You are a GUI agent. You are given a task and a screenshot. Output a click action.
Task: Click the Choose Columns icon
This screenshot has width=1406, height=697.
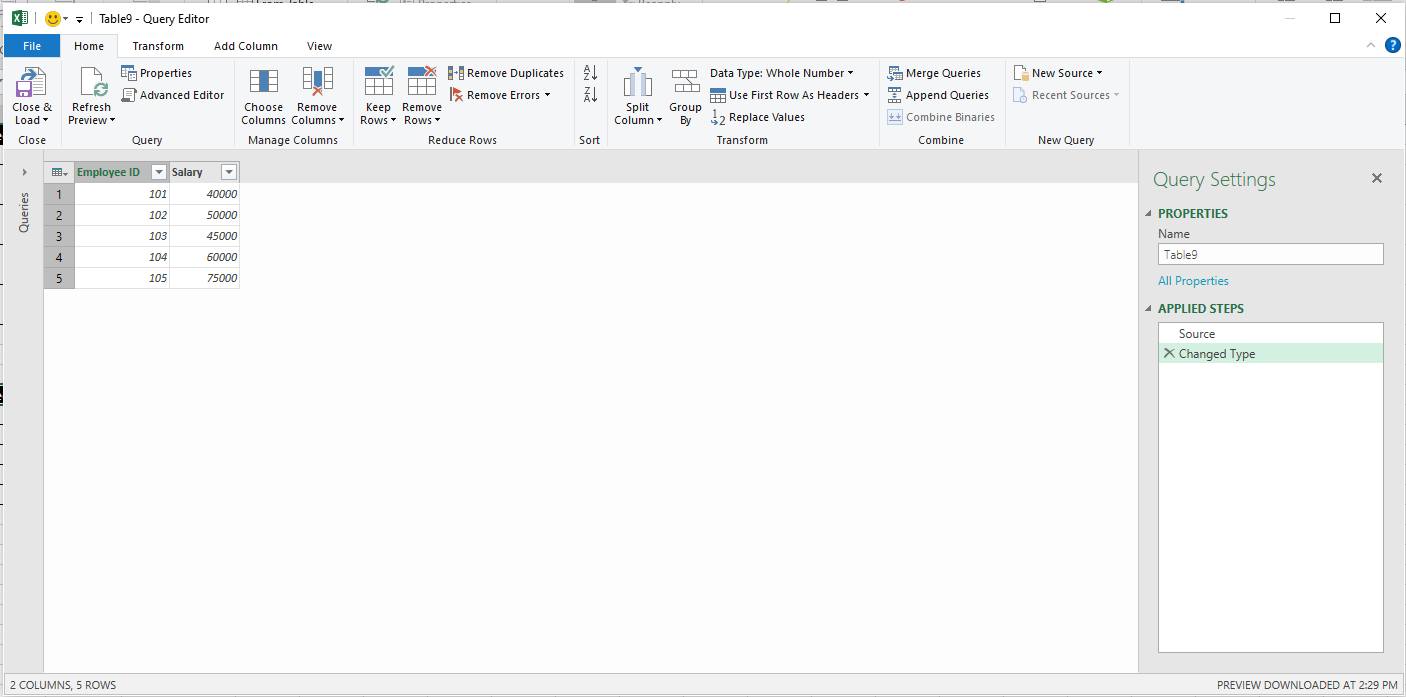pos(263,83)
